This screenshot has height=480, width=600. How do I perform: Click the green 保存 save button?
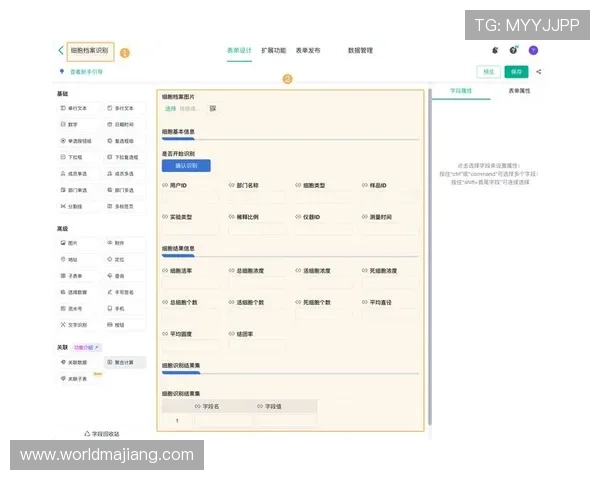(x=516, y=72)
